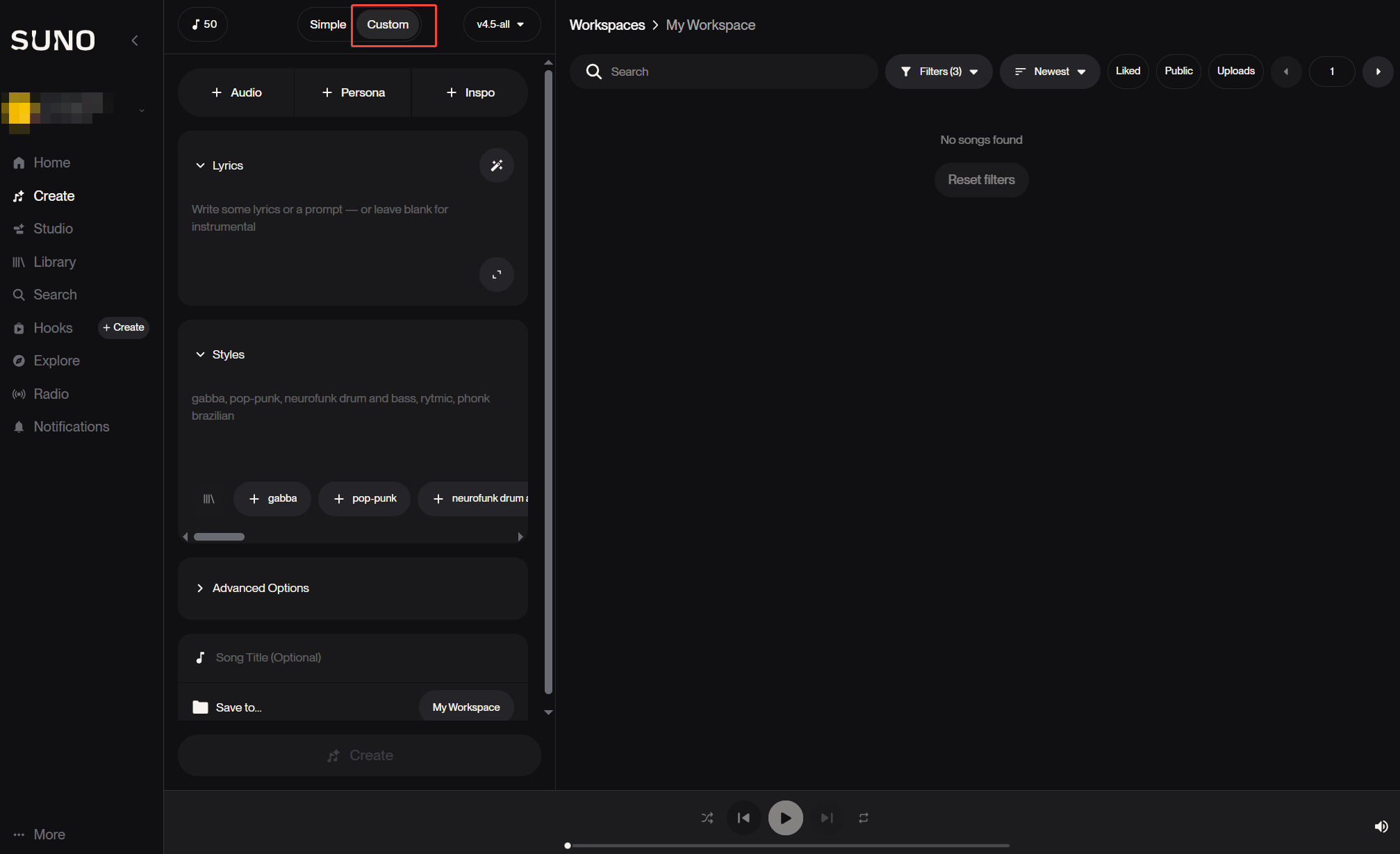This screenshot has height=854, width=1400.
Task: Expand the lyrics editor to fullscreen
Action: (496, 274)
